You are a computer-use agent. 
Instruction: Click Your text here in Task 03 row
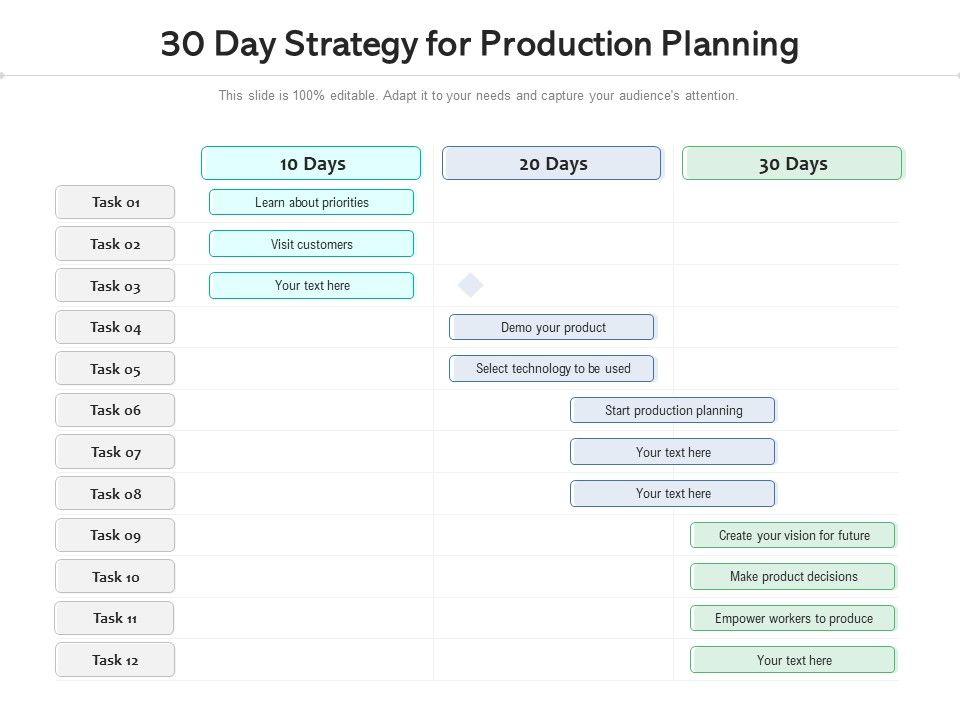[x=311, y=286]
